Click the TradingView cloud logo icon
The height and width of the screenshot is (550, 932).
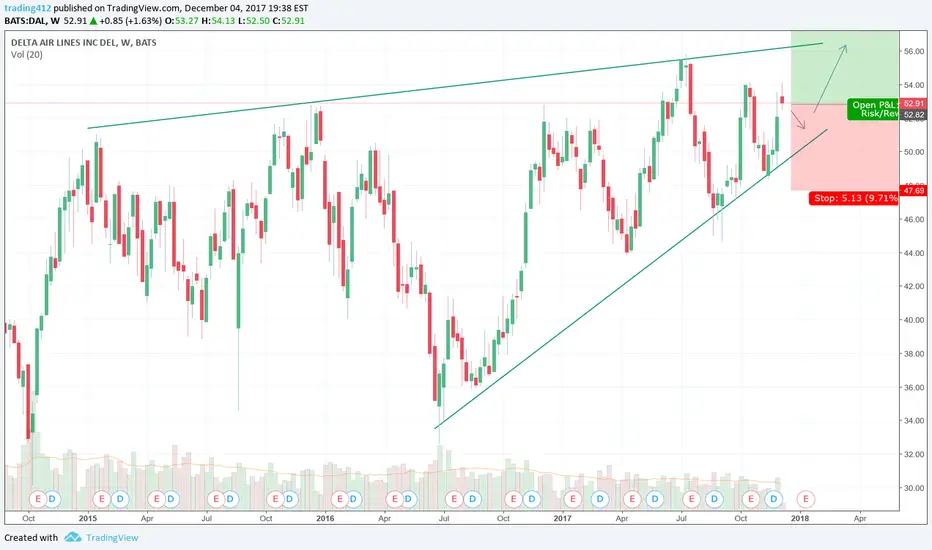click(x=73, y=537)
